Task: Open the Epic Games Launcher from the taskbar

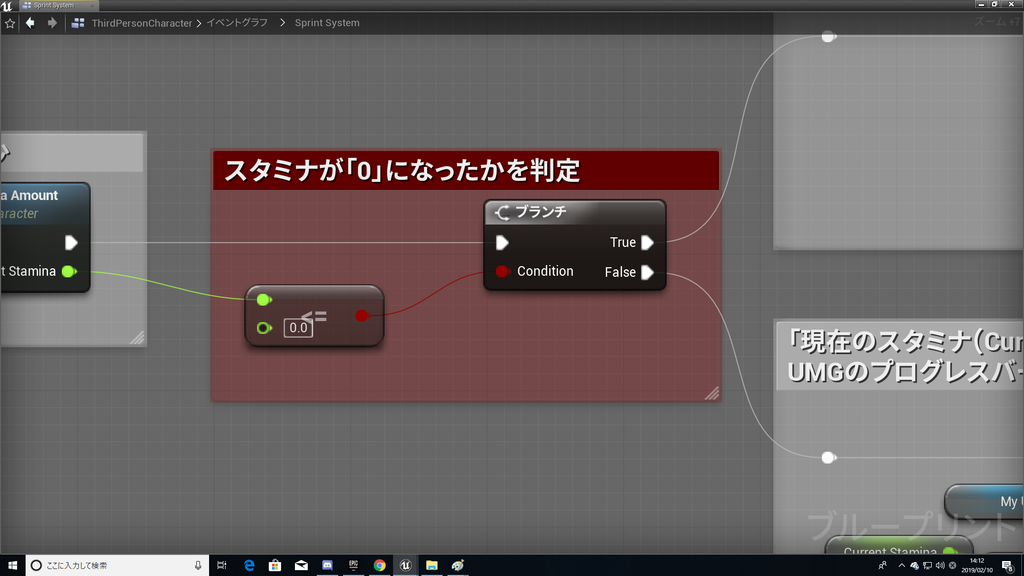Action: (x=353, y=565)
